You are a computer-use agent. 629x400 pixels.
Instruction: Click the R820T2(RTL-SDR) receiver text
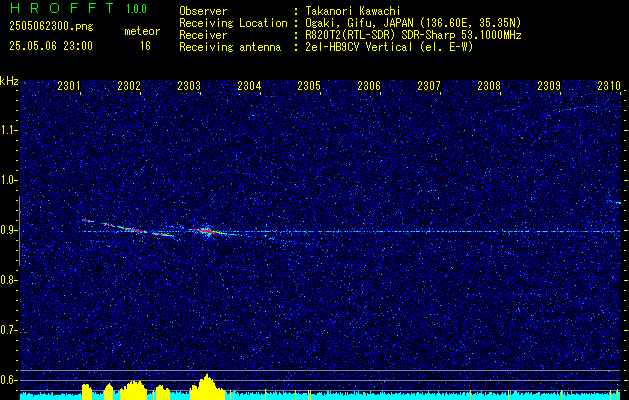(x=413, y=35)
